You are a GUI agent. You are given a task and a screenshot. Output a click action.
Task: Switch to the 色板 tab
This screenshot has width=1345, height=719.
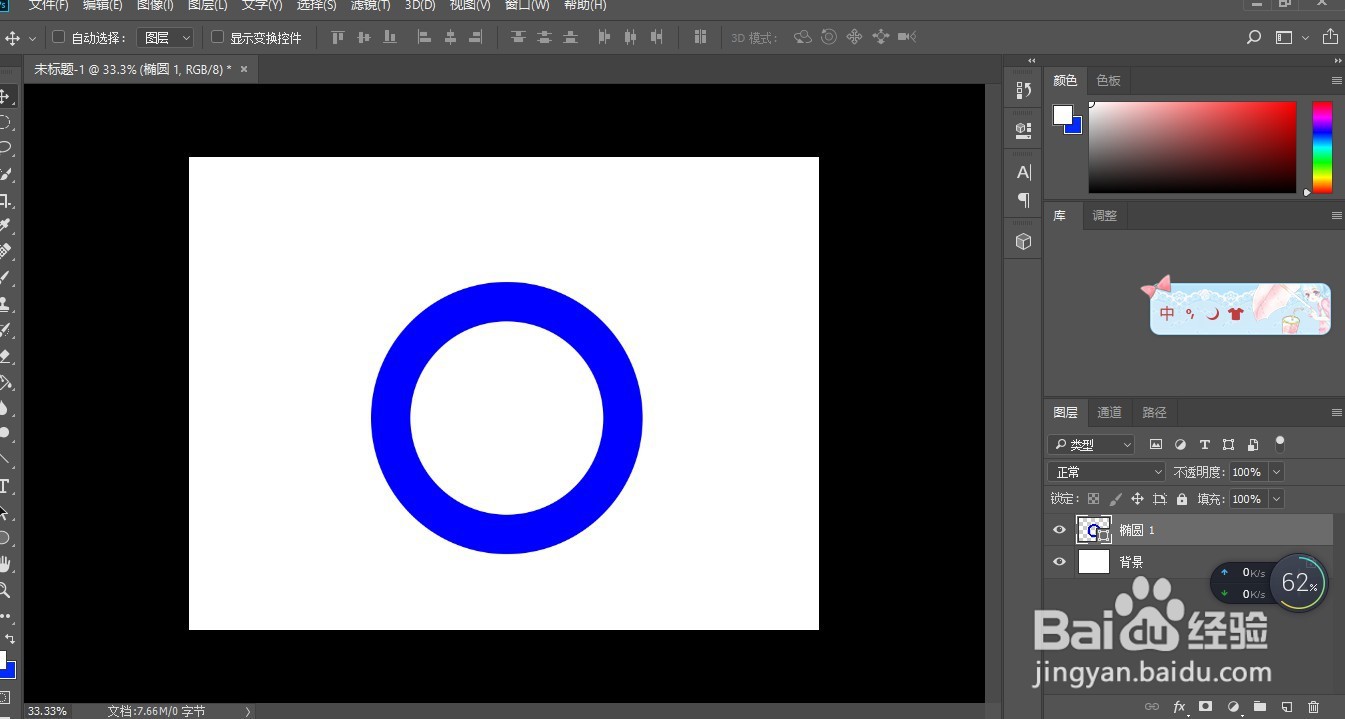tap(1108, 80)
